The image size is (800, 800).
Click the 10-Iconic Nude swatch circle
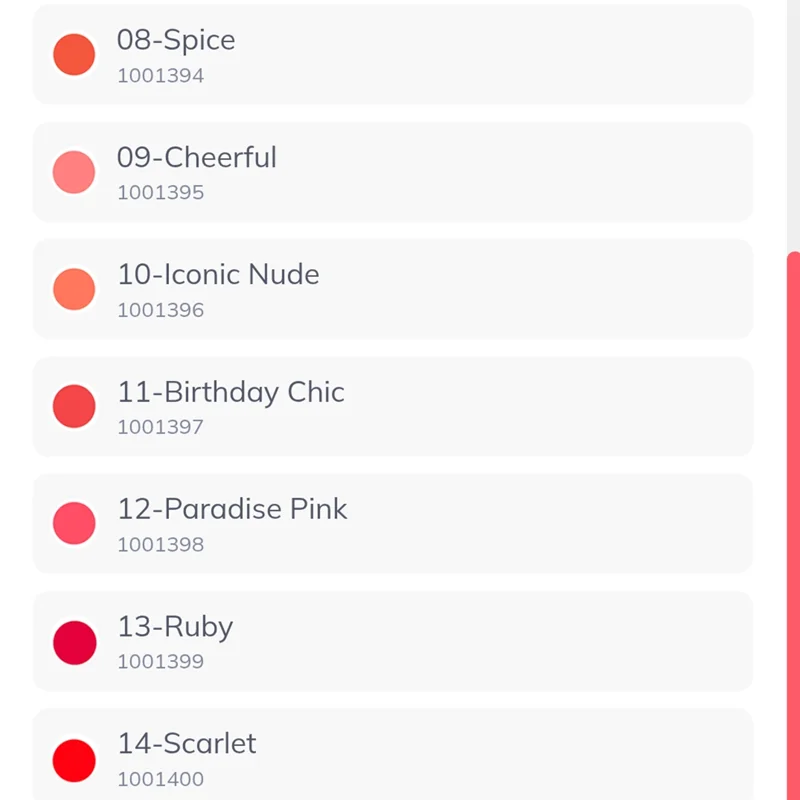[x=74, y=289]
